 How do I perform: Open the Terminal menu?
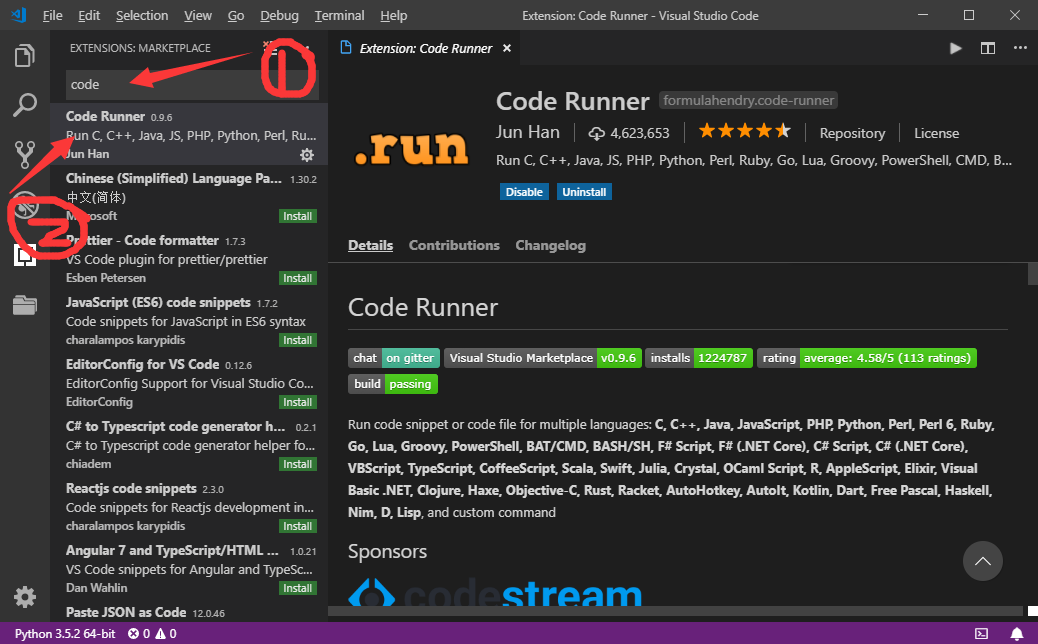(339, 16)
